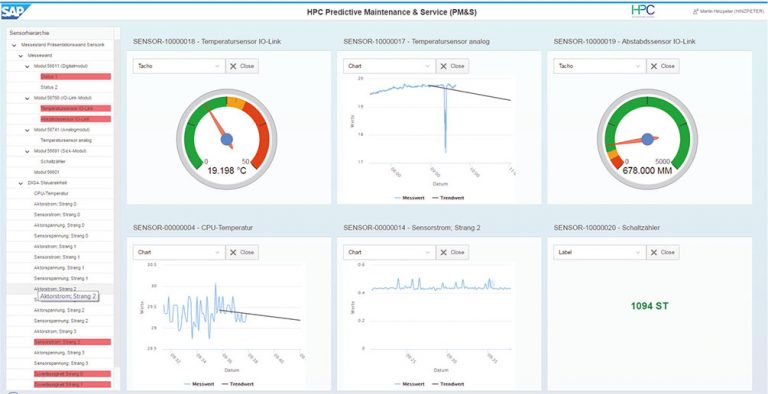Collapse the Messewand tree node
Screen dimensions: 768x394
pyautogui.click(x=21, y=56)
